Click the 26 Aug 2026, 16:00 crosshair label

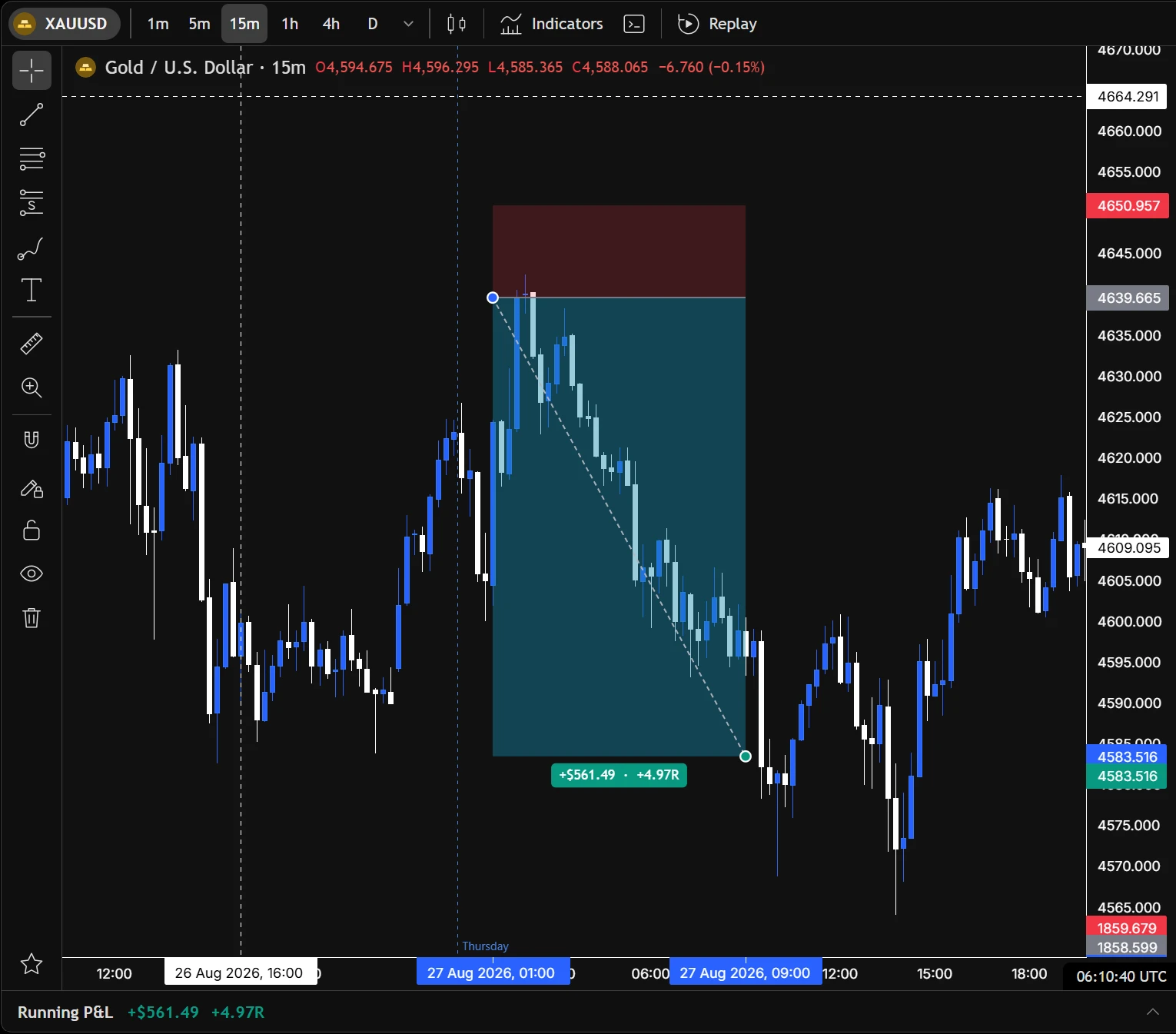241,973
